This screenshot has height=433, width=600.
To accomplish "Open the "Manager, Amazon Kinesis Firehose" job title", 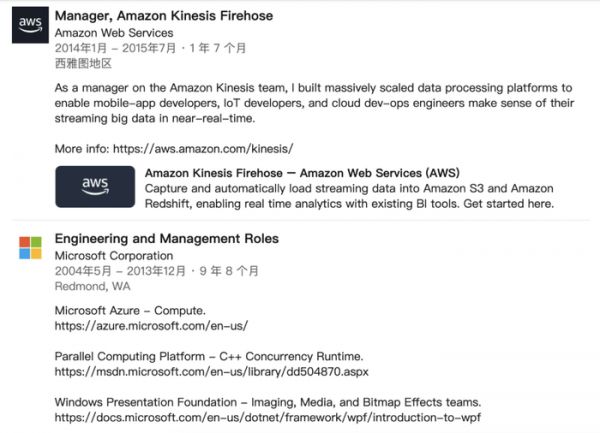I will coord(163,16).
